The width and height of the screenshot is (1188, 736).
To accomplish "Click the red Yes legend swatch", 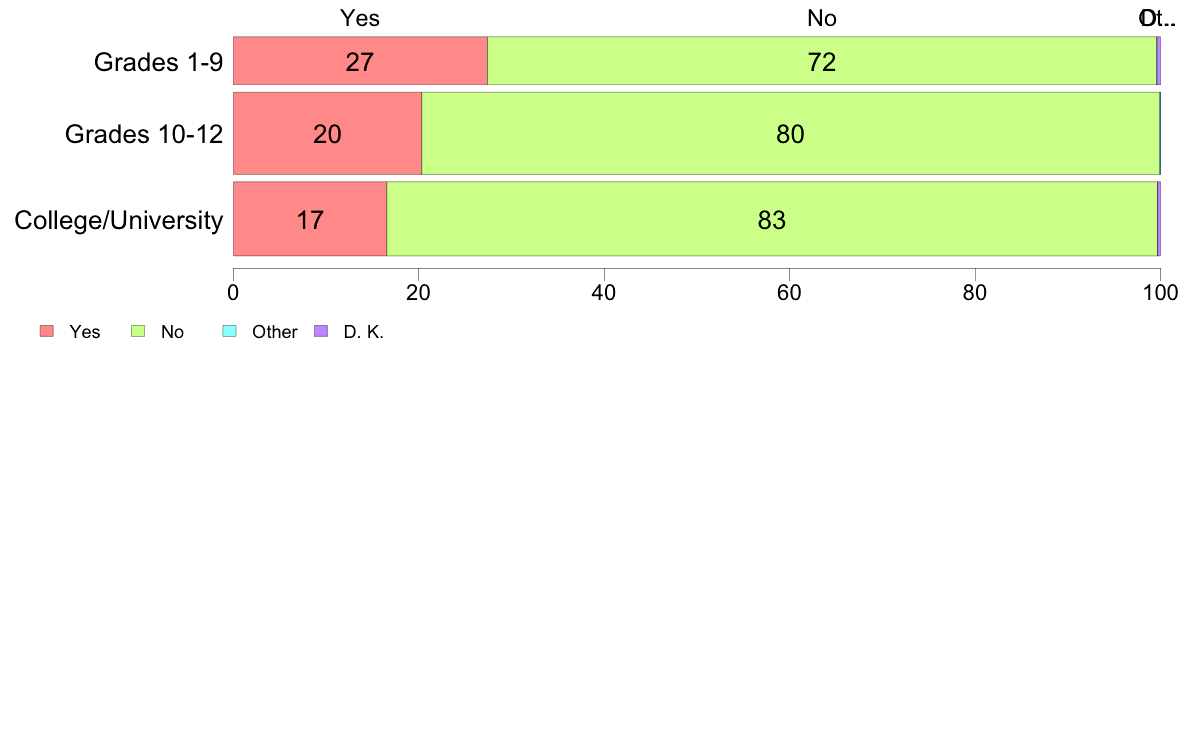I will coord(47,331).
